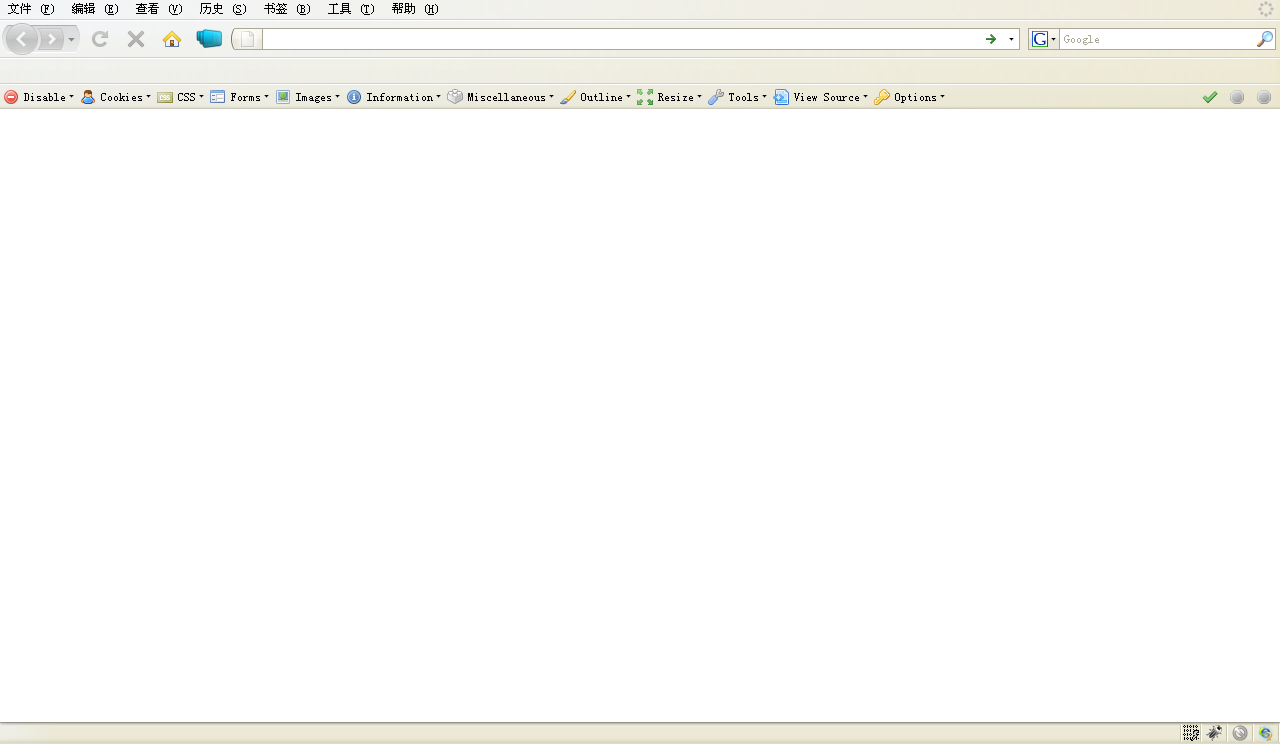Open the 书签 (B) menu
Screen dimensions: 1280x744
[287, 9]
